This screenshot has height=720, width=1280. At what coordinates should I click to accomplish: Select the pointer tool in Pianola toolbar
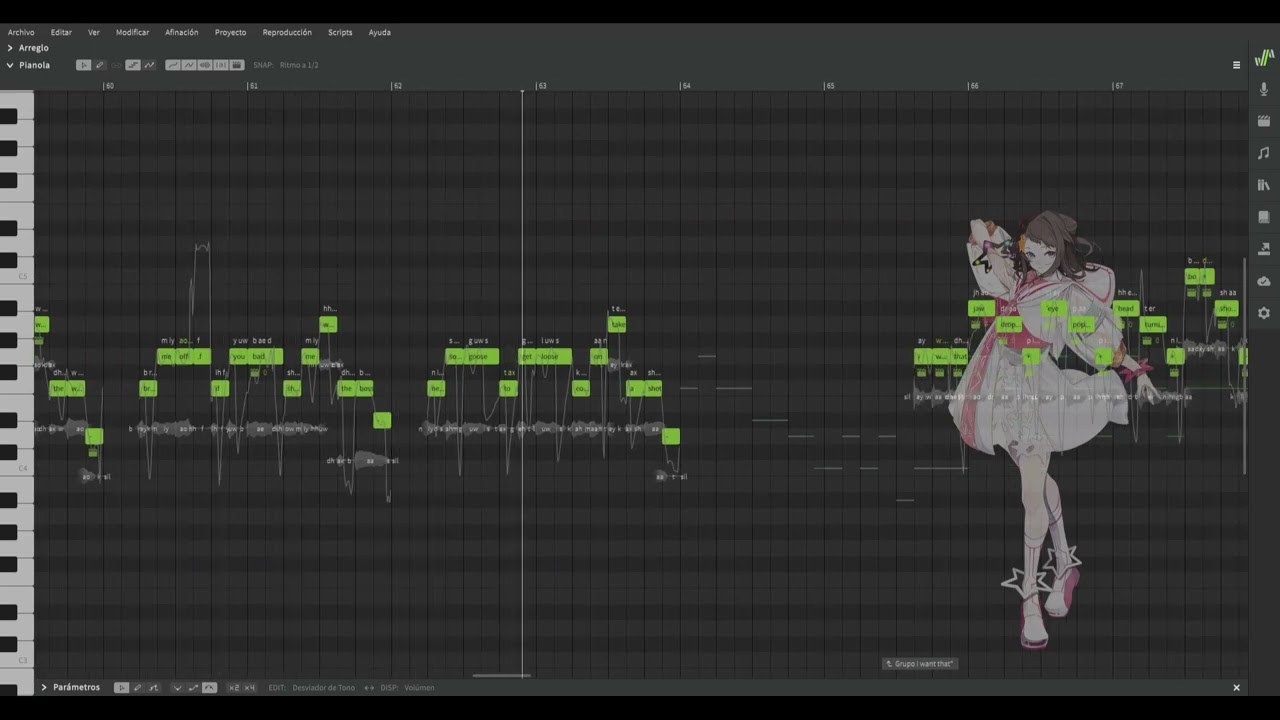(84, 65)
